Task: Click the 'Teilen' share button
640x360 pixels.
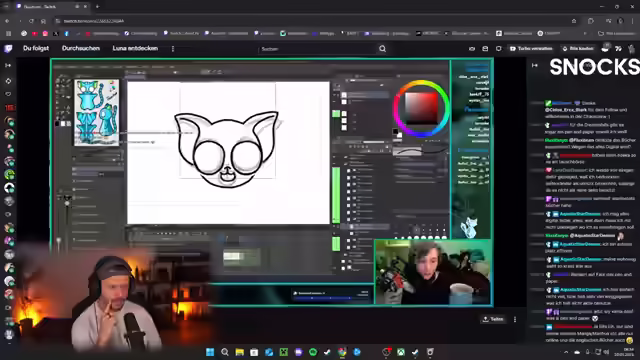Action: tap(493, 319)
